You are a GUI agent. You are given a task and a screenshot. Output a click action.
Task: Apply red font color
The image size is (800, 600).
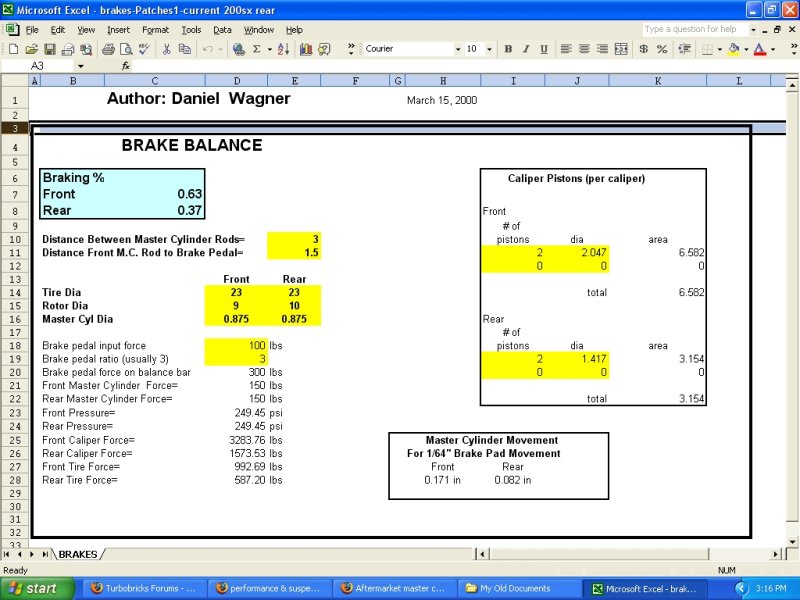click(x=760, y=49)
